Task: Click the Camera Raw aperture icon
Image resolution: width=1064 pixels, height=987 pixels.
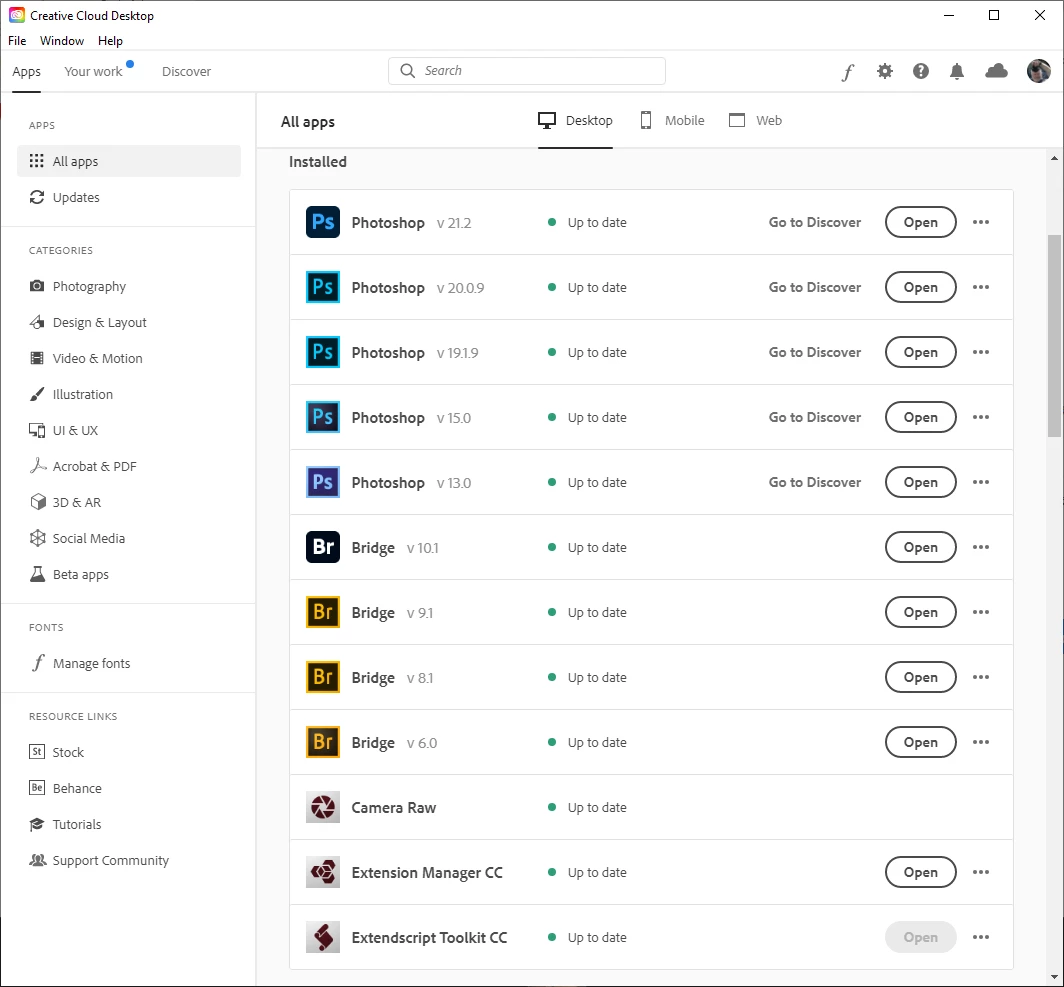Action: 322,807
